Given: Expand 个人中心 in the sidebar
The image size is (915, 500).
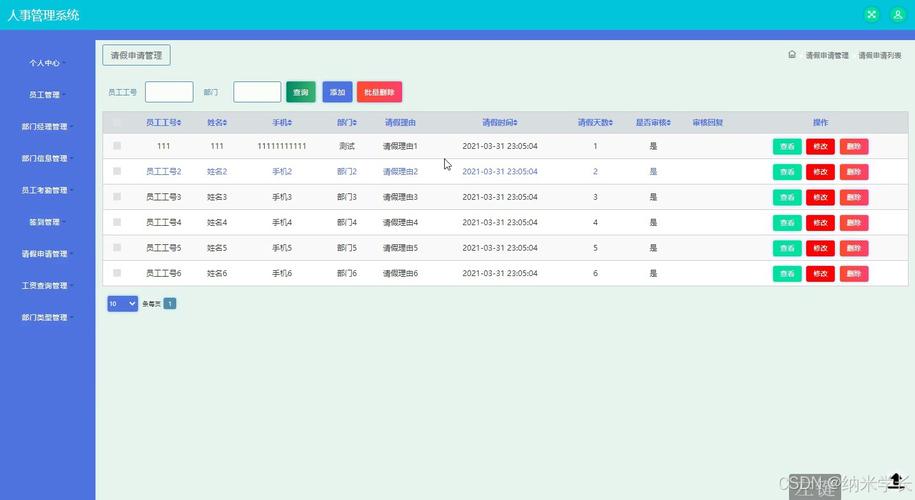Looking at the screenshot, I should [47, 63].
